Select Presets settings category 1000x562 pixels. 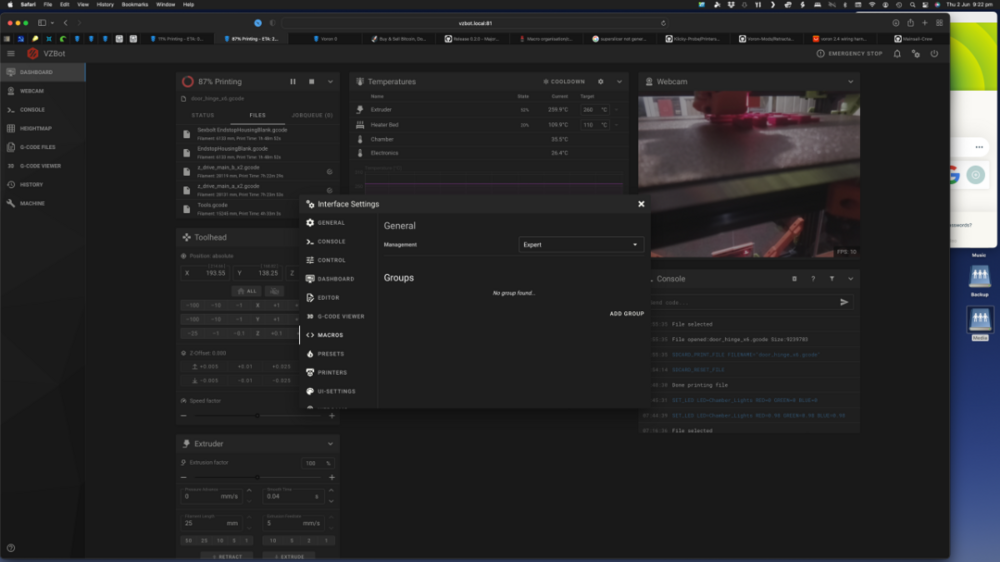tap(338, 353)
